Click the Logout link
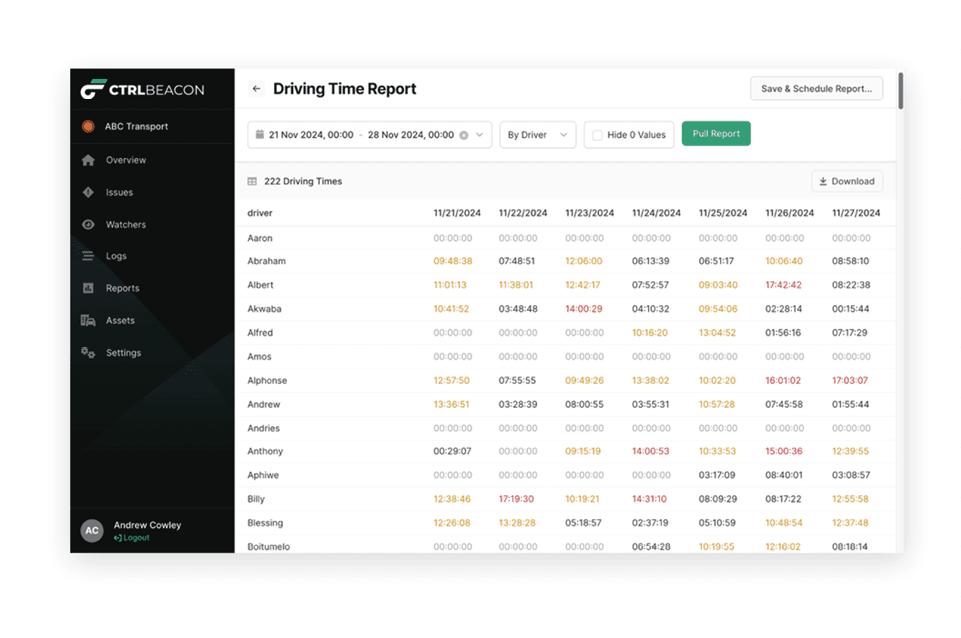The image size is (961, 638). tap(131, 538)
